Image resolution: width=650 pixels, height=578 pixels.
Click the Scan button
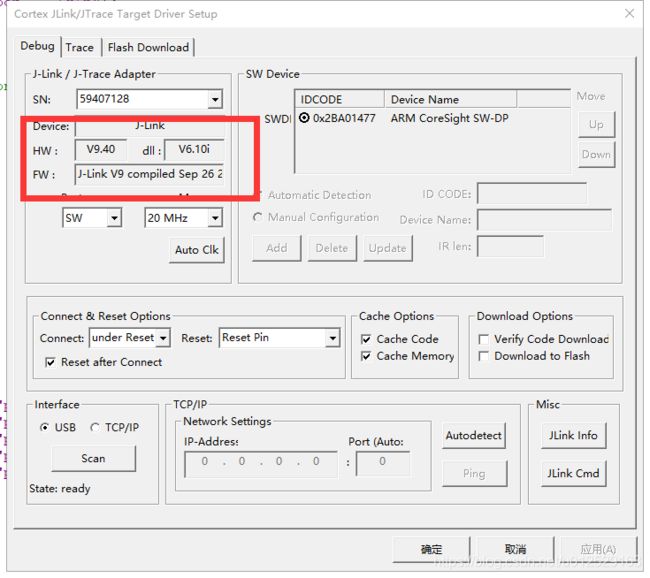click(x=93, y=458)
